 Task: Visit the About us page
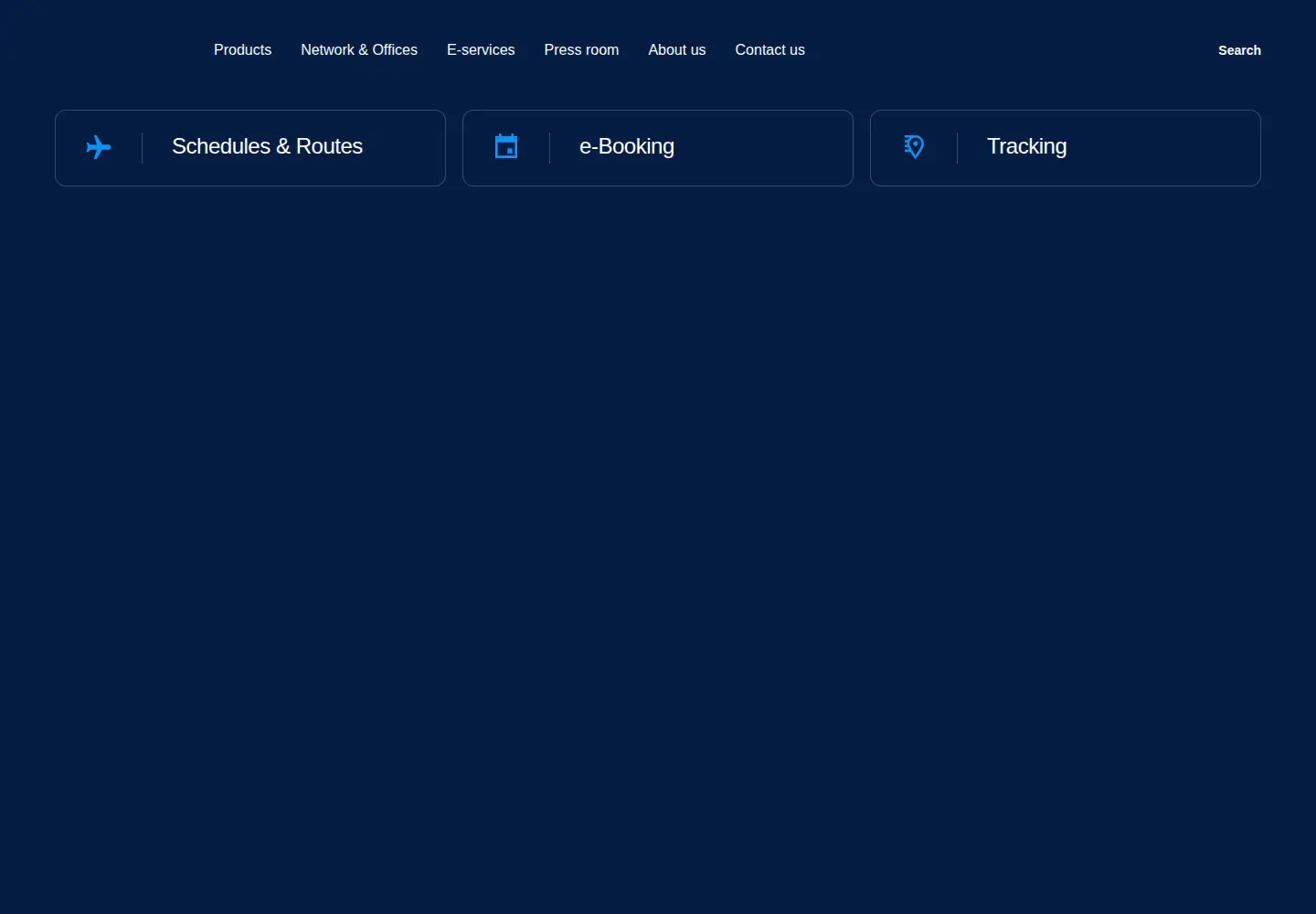677,50
